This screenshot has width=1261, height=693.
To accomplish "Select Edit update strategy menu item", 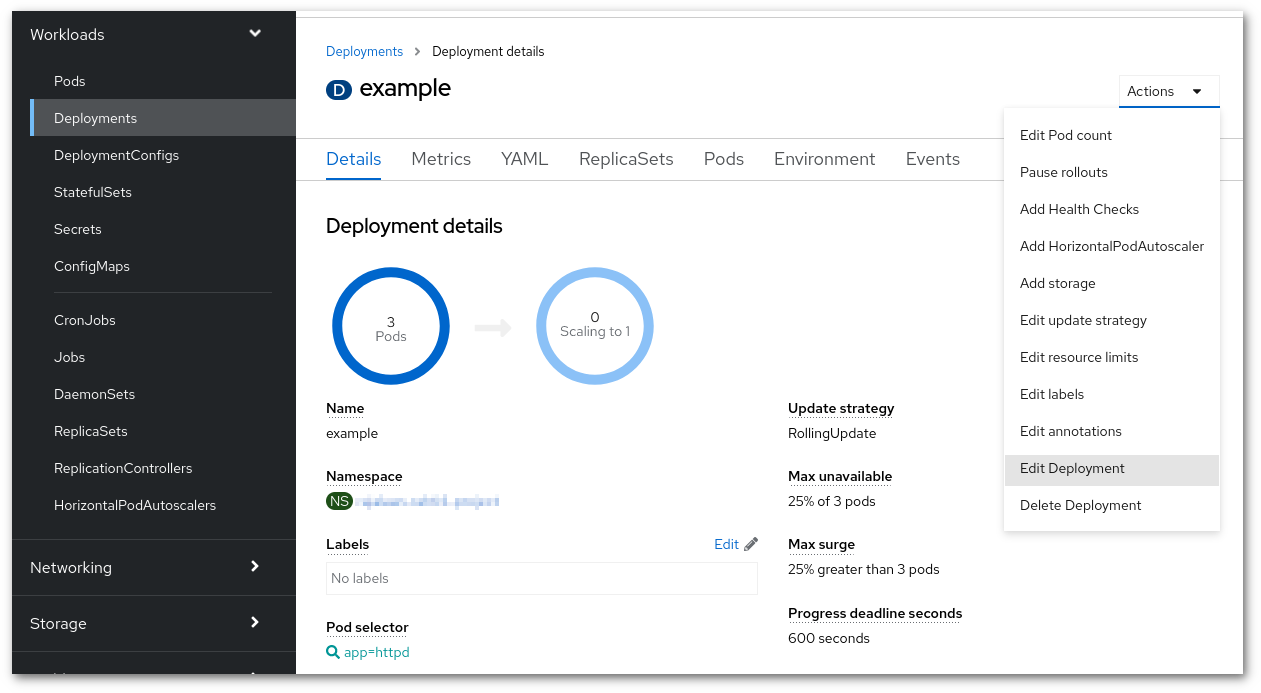I will [x=1112, y=320].
